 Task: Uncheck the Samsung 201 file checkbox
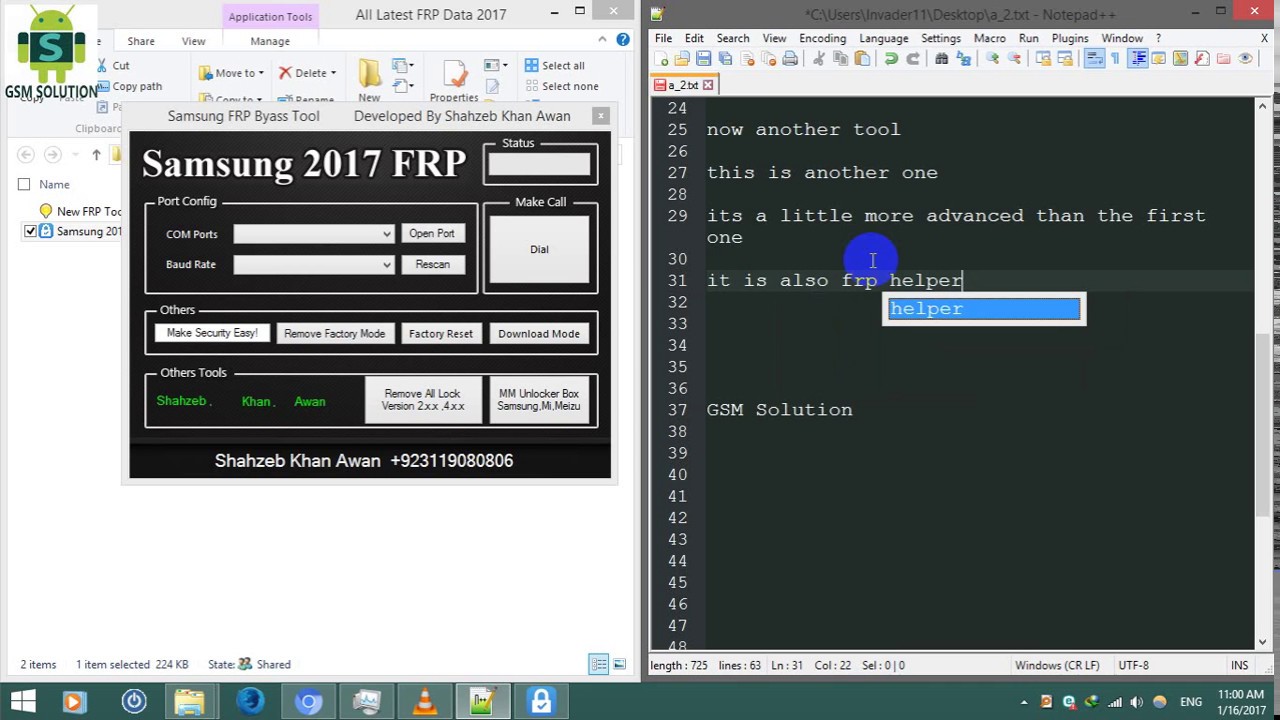[30, 231]
